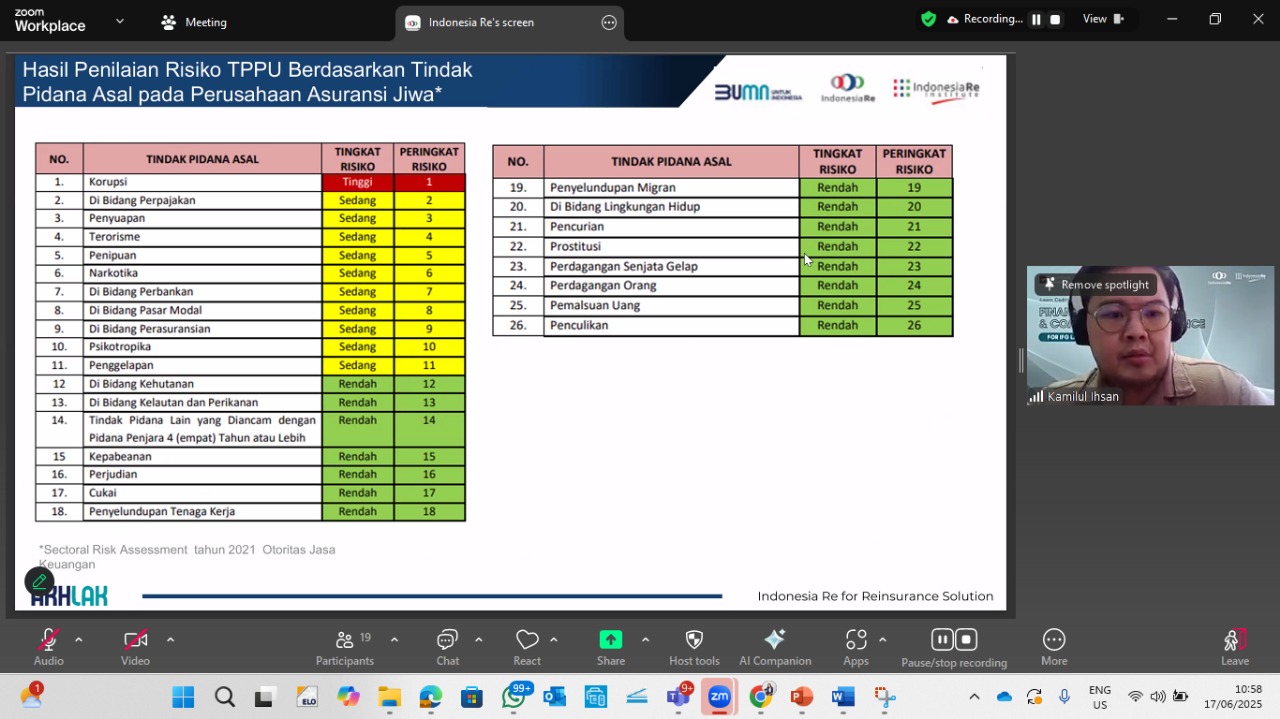Switch to the Meeting tab
The height and width of the screenshot is (719, 1280).
[194, 22]
